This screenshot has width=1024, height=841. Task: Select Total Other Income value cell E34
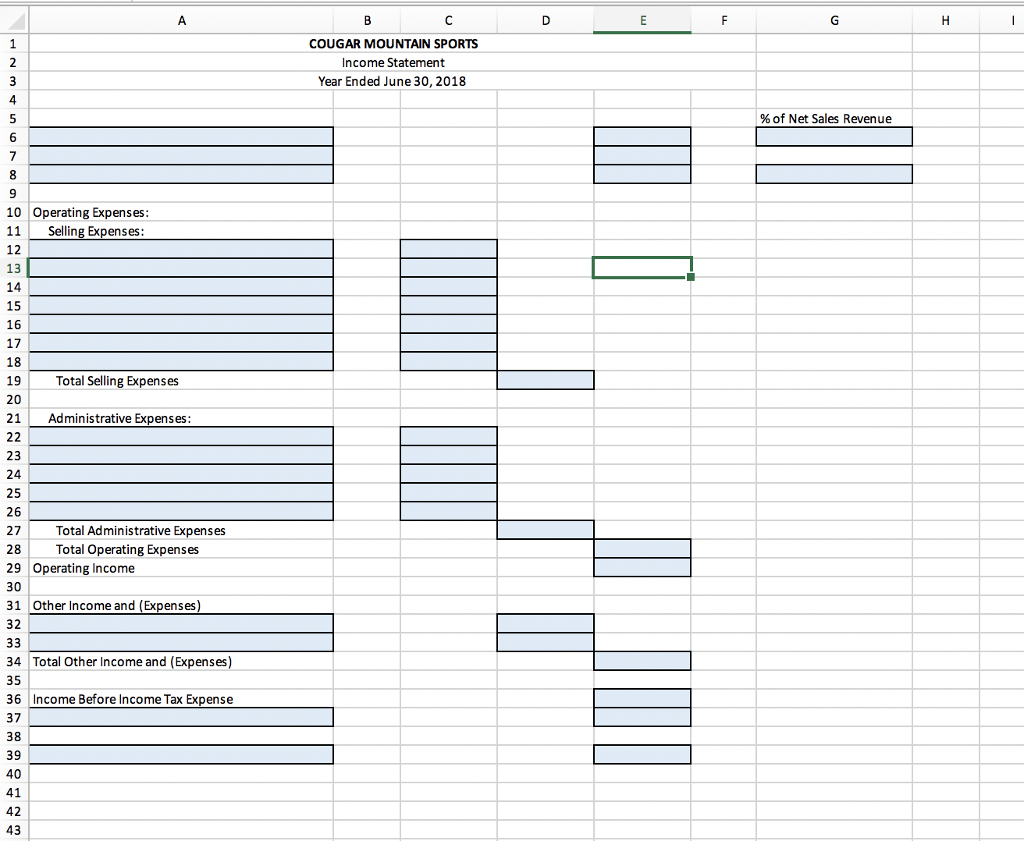(642, 661)
